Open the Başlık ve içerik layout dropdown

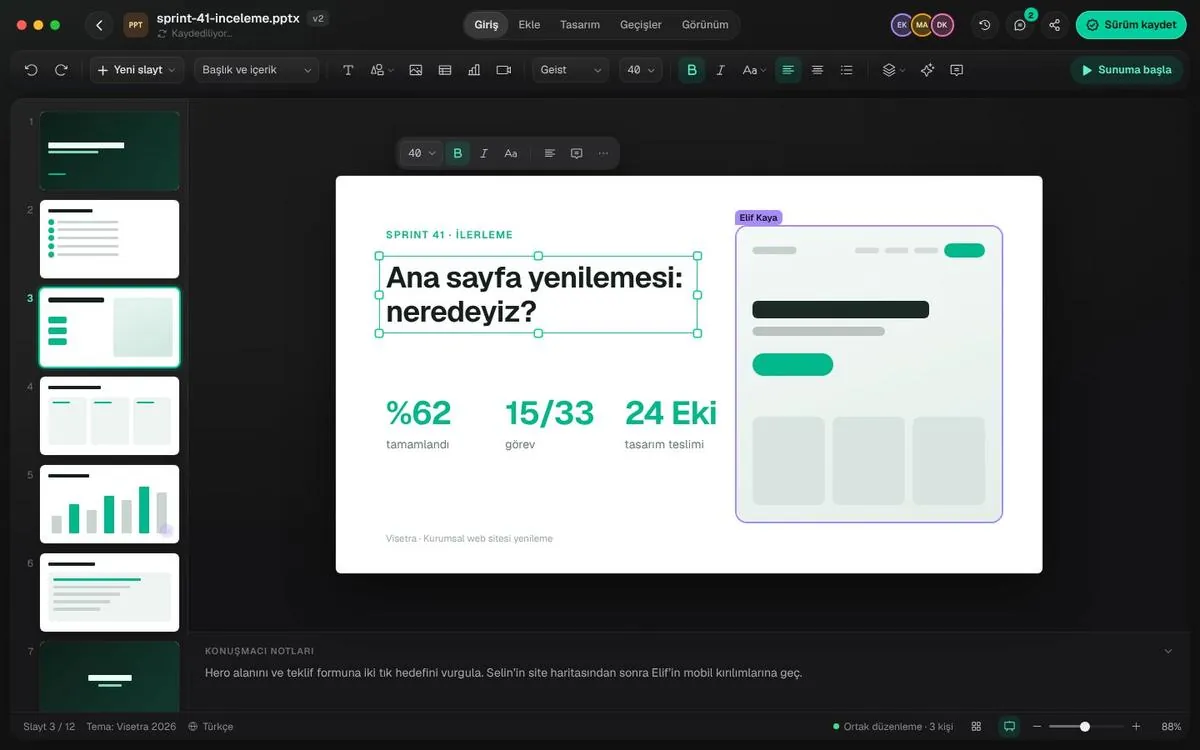256,70
